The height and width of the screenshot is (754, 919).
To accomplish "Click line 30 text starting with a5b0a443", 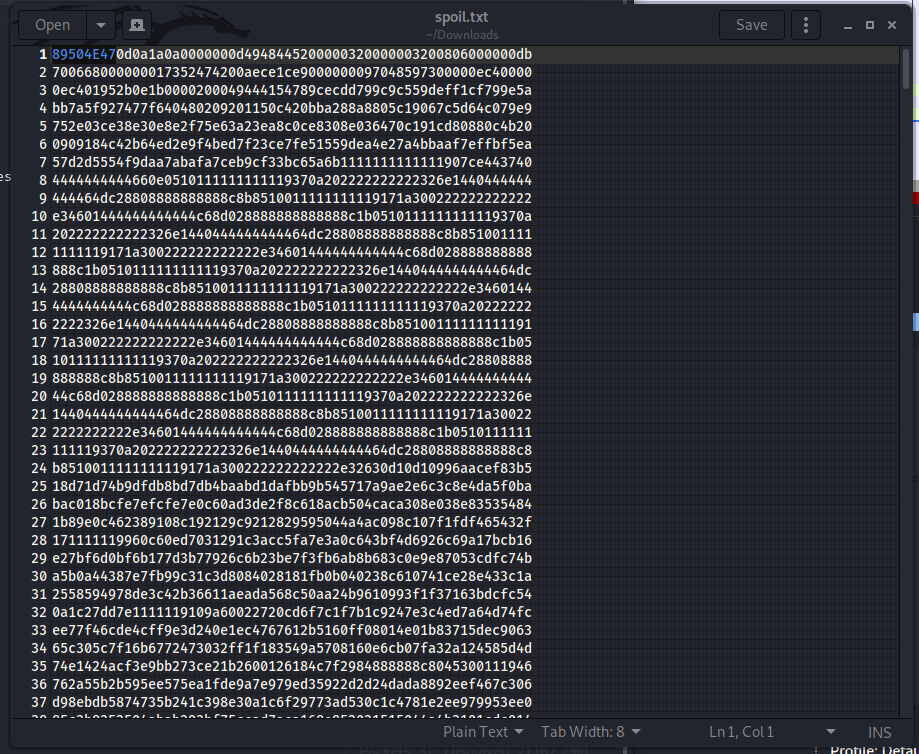I will pyautogui.click(x=292, y=576).
